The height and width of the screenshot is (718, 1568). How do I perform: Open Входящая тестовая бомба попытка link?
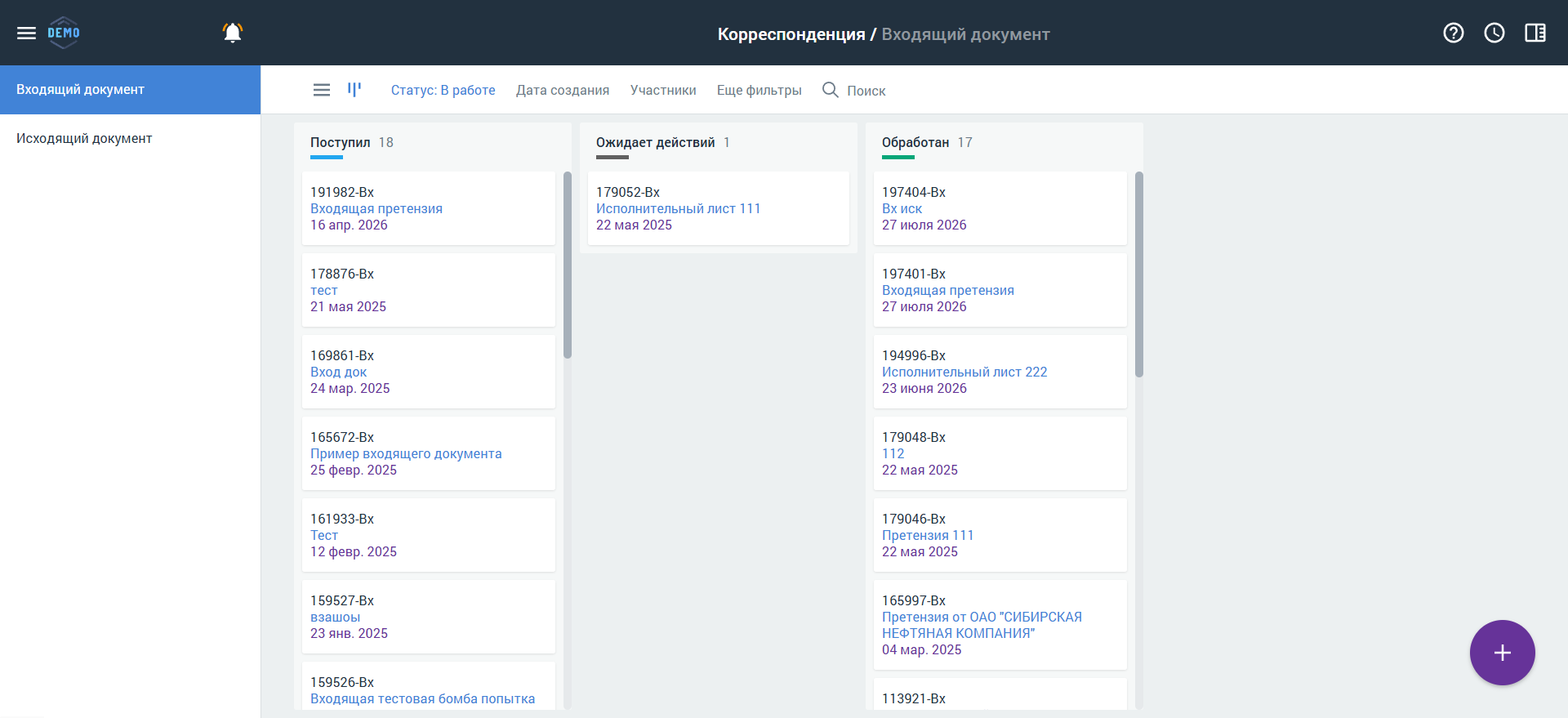[x=423, y=698]
